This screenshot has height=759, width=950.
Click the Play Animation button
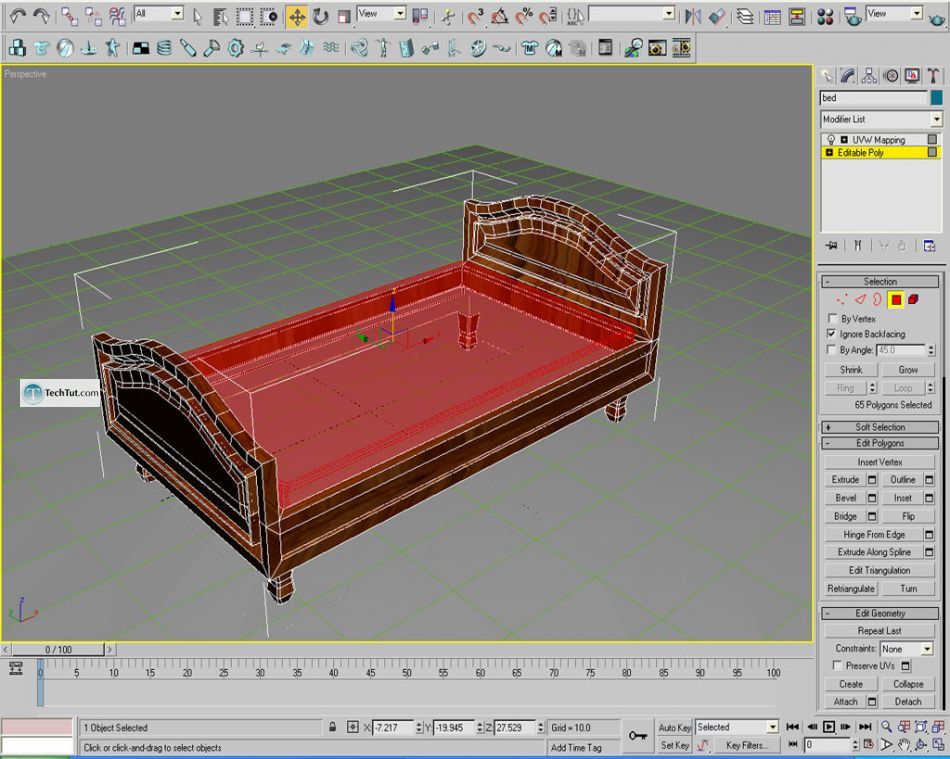pos(828,727)
